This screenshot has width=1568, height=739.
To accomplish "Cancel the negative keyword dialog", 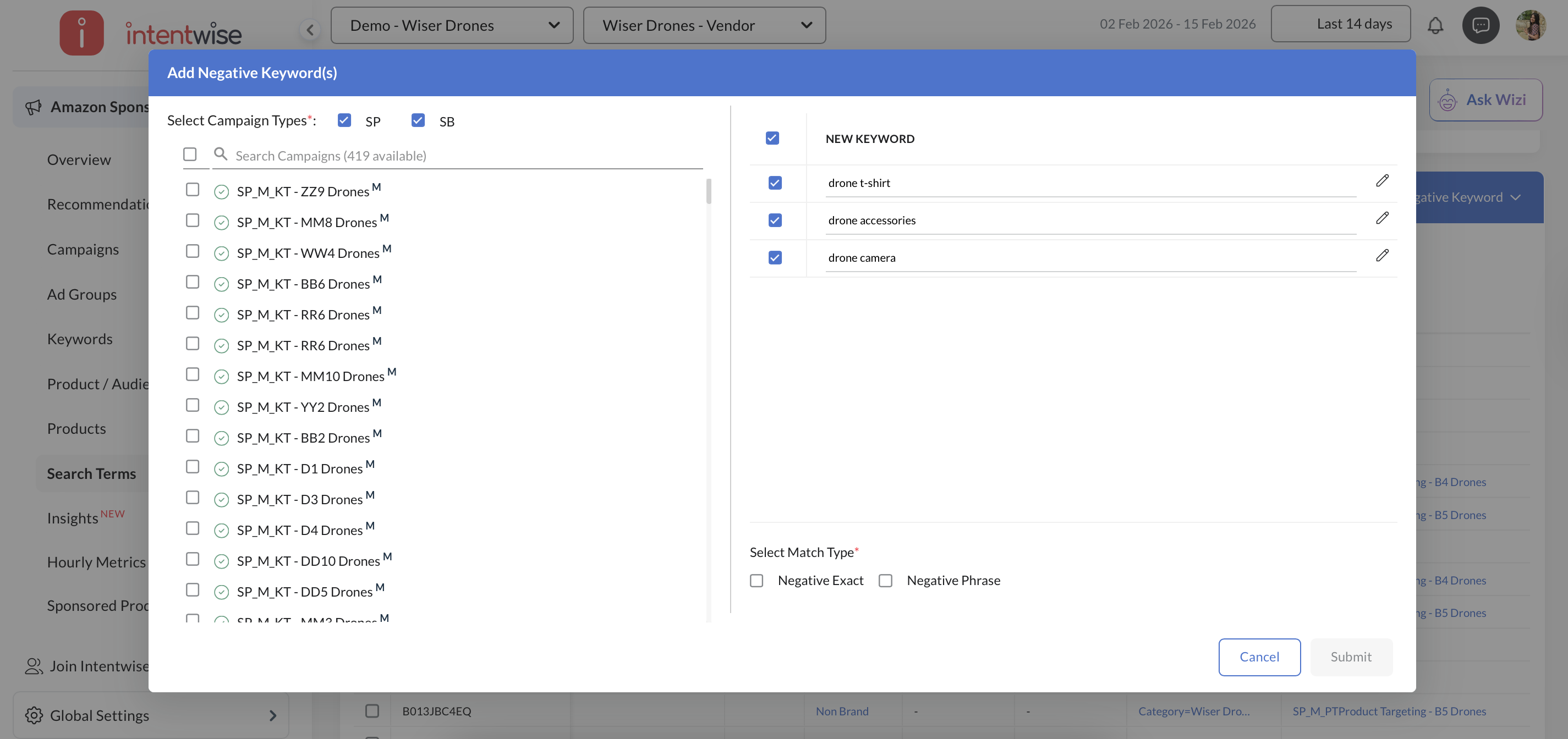I will (x=1259, y=657).
